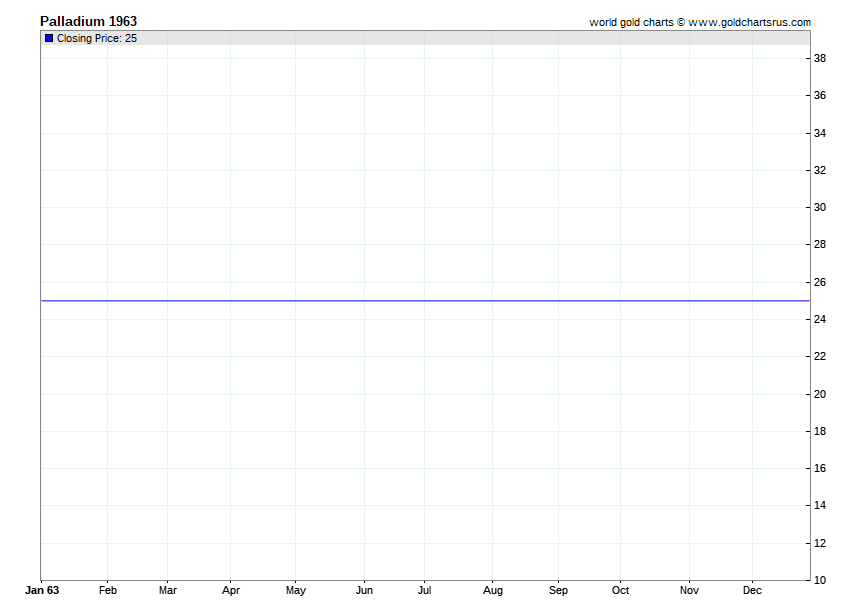Viewport: 850px width, 616px height.
Task: Click the 'Feb' x-axis label
Action: 107,590
